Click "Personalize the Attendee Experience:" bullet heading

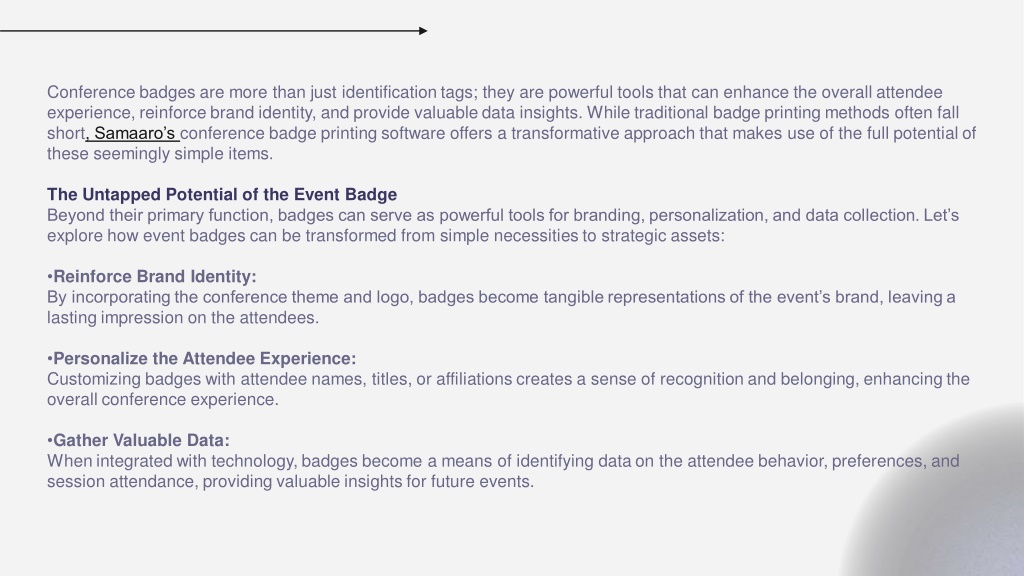point(204,359)
